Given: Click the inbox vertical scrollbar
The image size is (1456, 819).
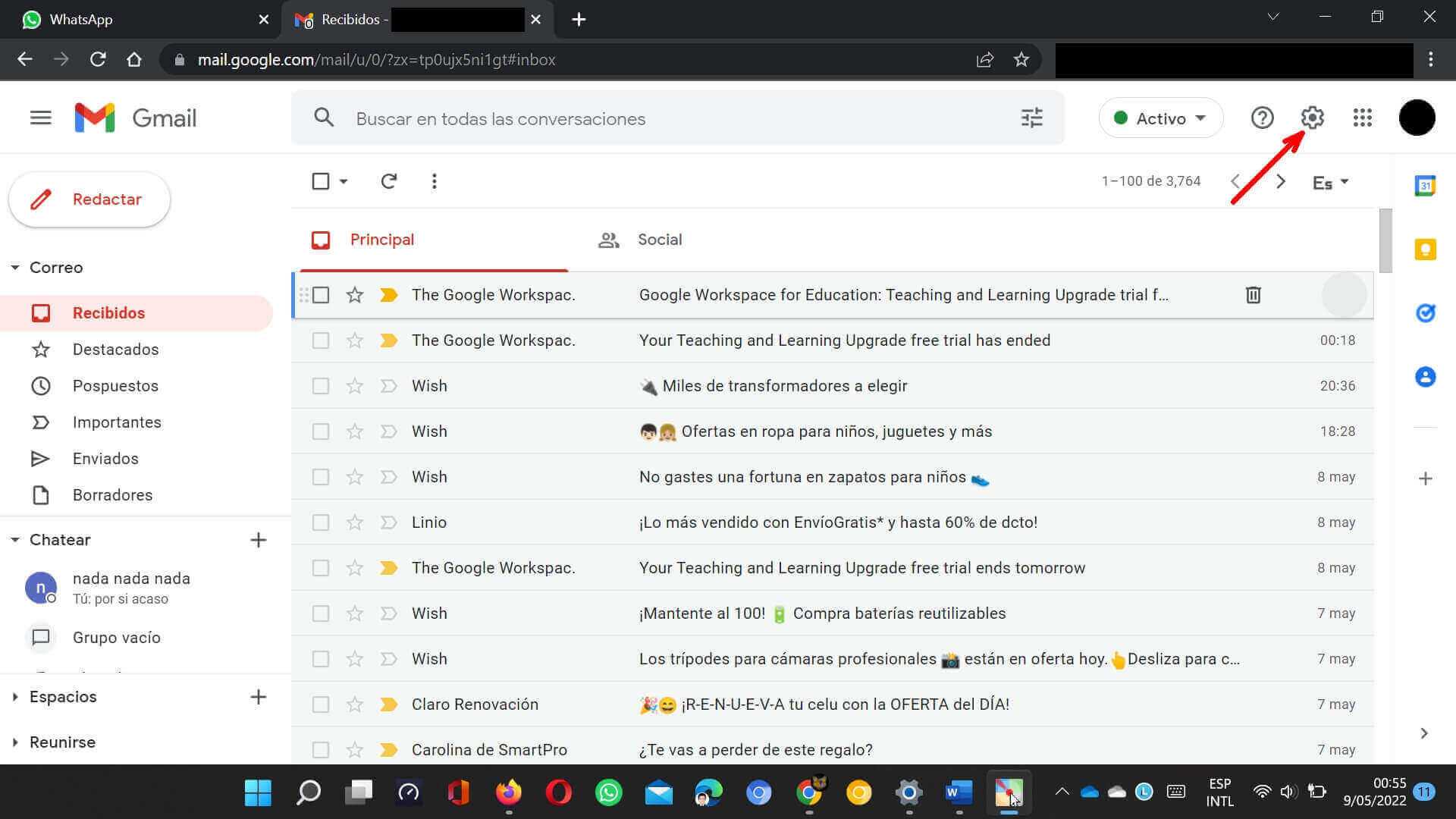Looking at the screenshot, I should (x=1385, y=240).
